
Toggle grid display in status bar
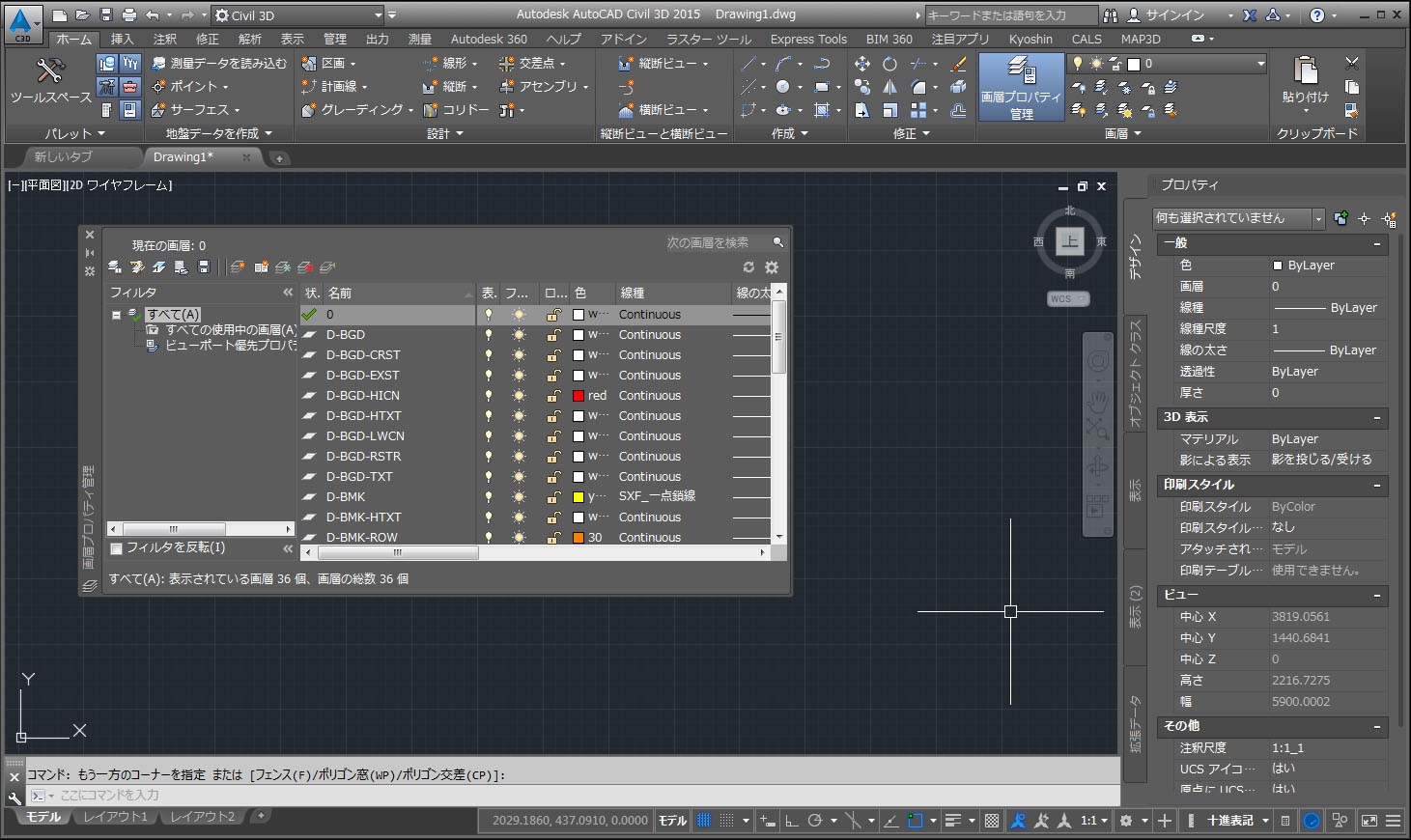pos(704,821)
